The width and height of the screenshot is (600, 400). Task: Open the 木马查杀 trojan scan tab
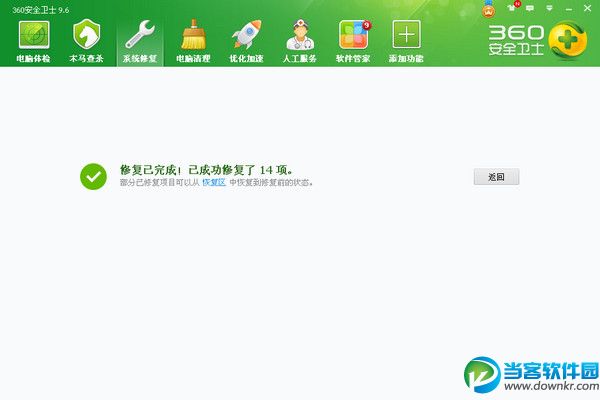click(x=86, y=41)
